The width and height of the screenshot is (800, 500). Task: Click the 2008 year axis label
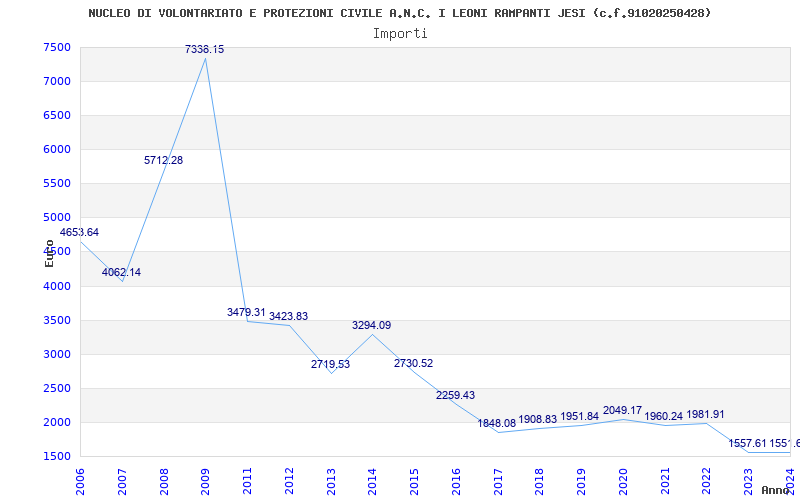tap(164, 482)
